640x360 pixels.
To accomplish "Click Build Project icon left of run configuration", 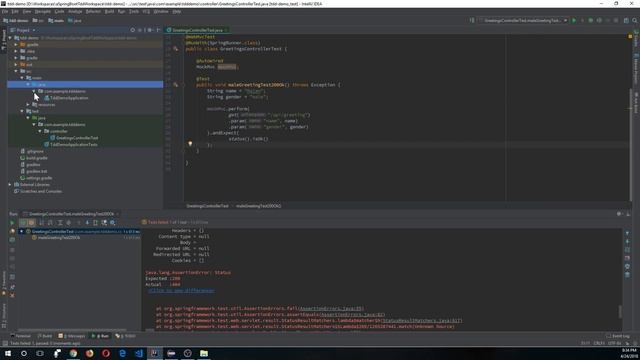I will [x=472, y=20].
